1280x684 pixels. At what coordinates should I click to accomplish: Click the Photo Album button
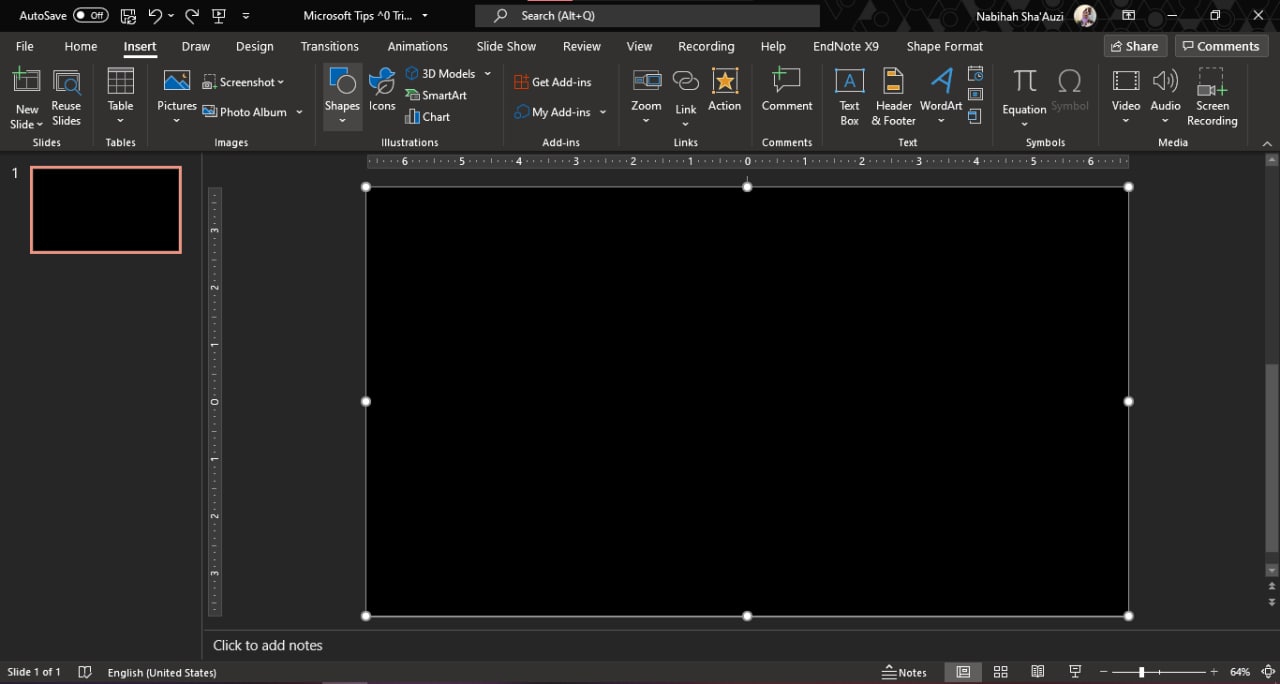[x=245, y=112]
